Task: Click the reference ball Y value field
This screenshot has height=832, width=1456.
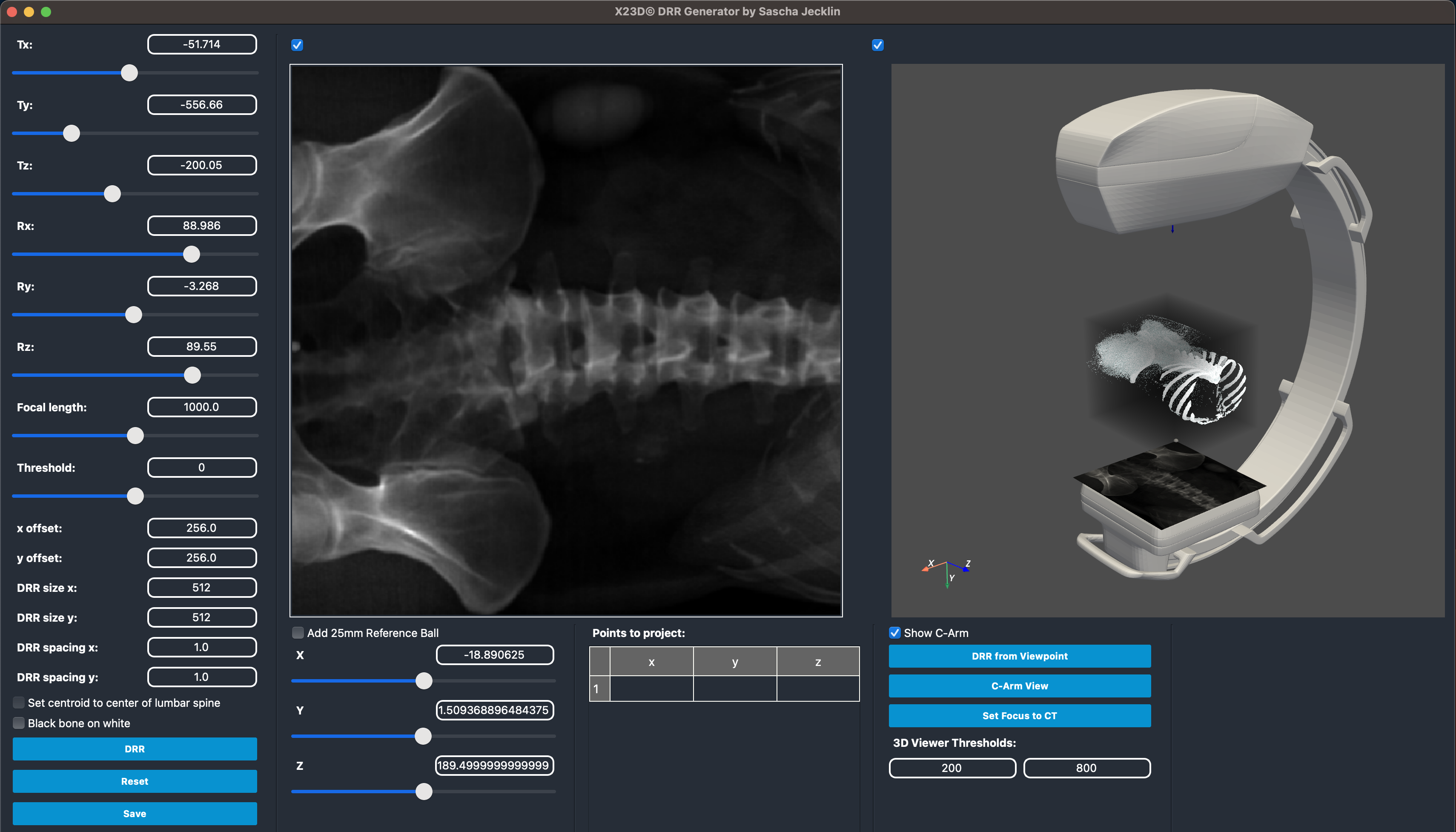Action: (x=495, y=710)
